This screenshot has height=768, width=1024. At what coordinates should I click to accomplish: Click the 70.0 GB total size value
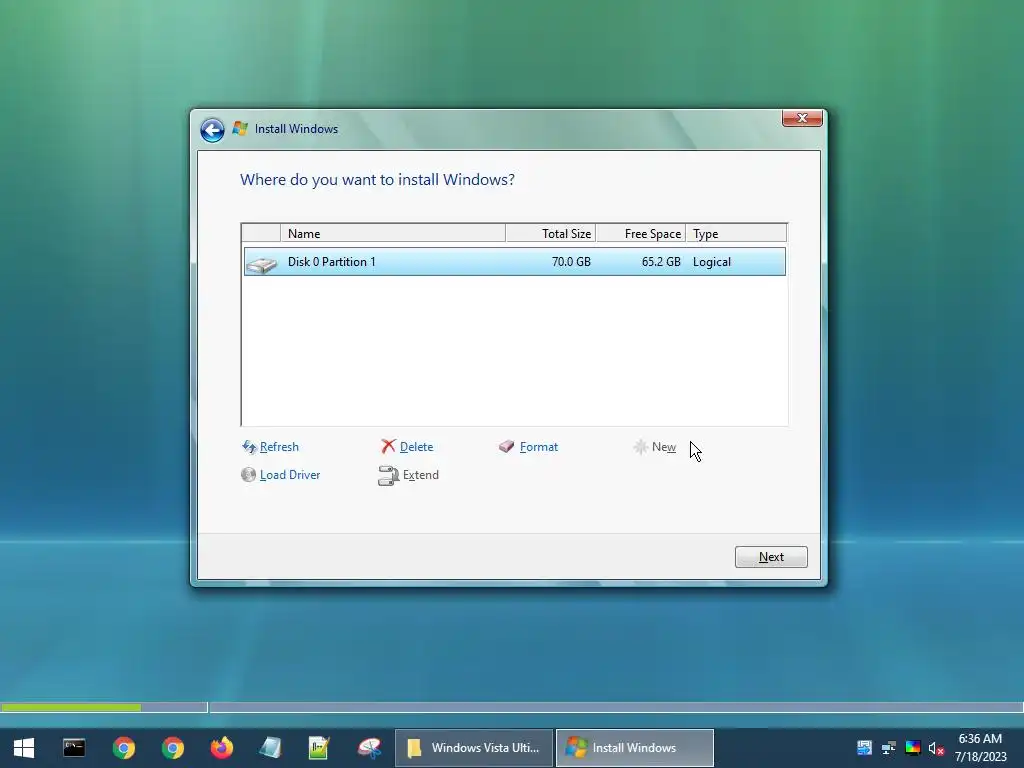click(571, 262)
